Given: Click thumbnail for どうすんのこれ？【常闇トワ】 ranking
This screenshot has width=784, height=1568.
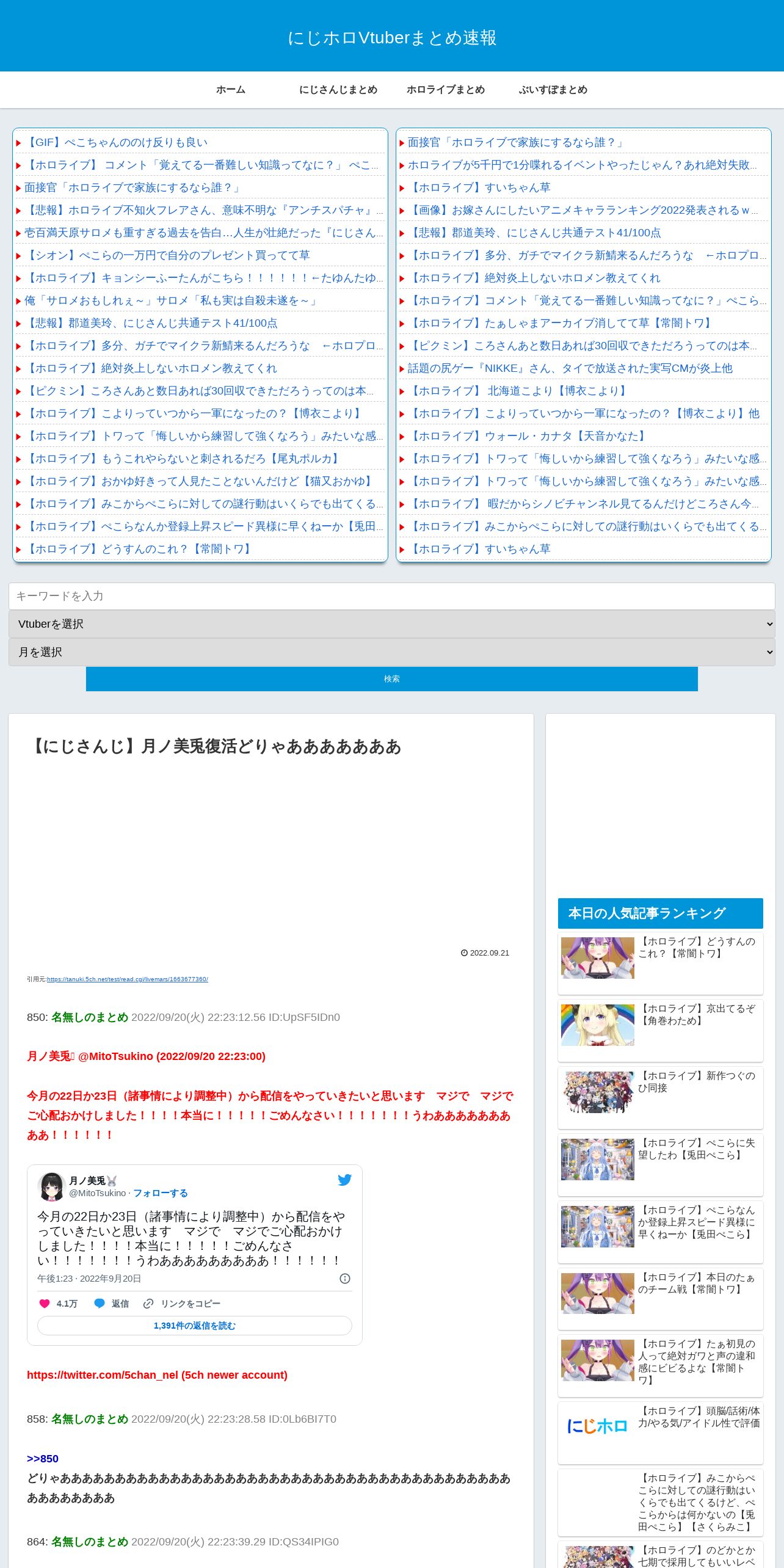Looking at the screenshot, I should pos(597,958).
